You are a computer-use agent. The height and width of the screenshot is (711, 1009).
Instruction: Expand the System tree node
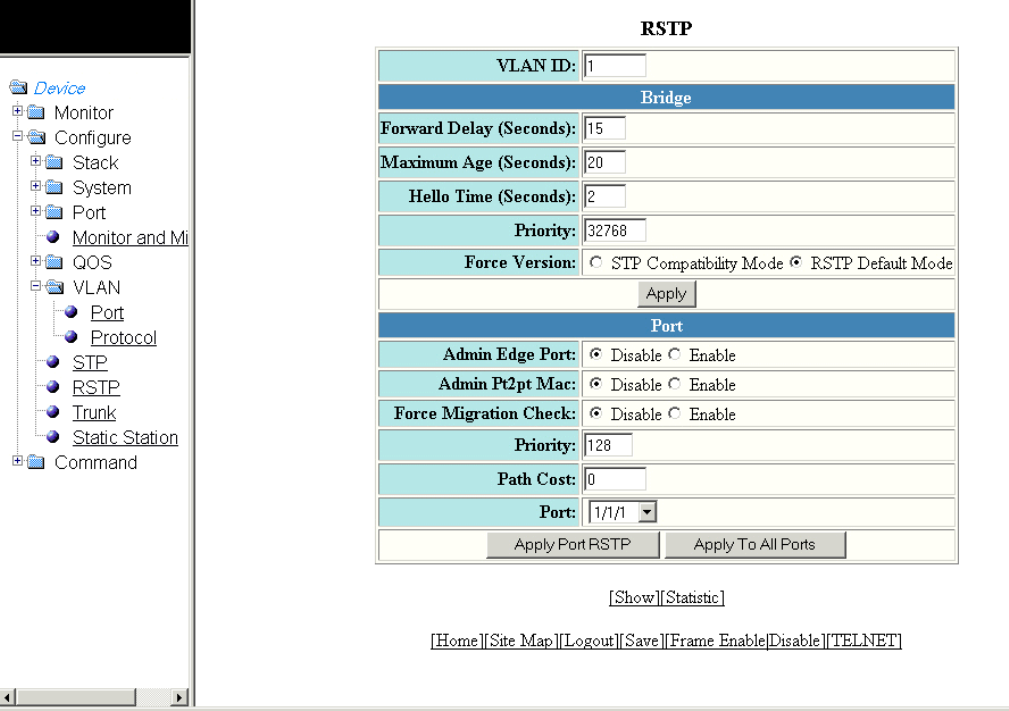35,186
